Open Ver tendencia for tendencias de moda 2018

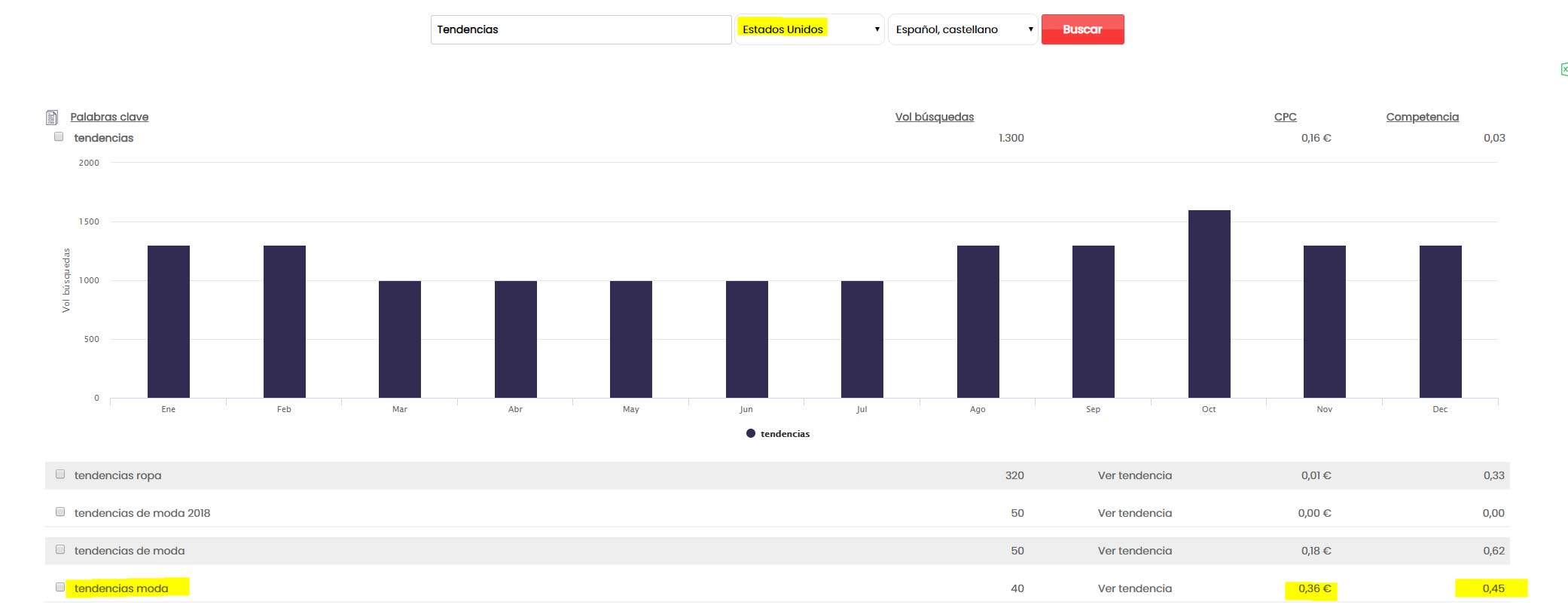[1134, 513]
